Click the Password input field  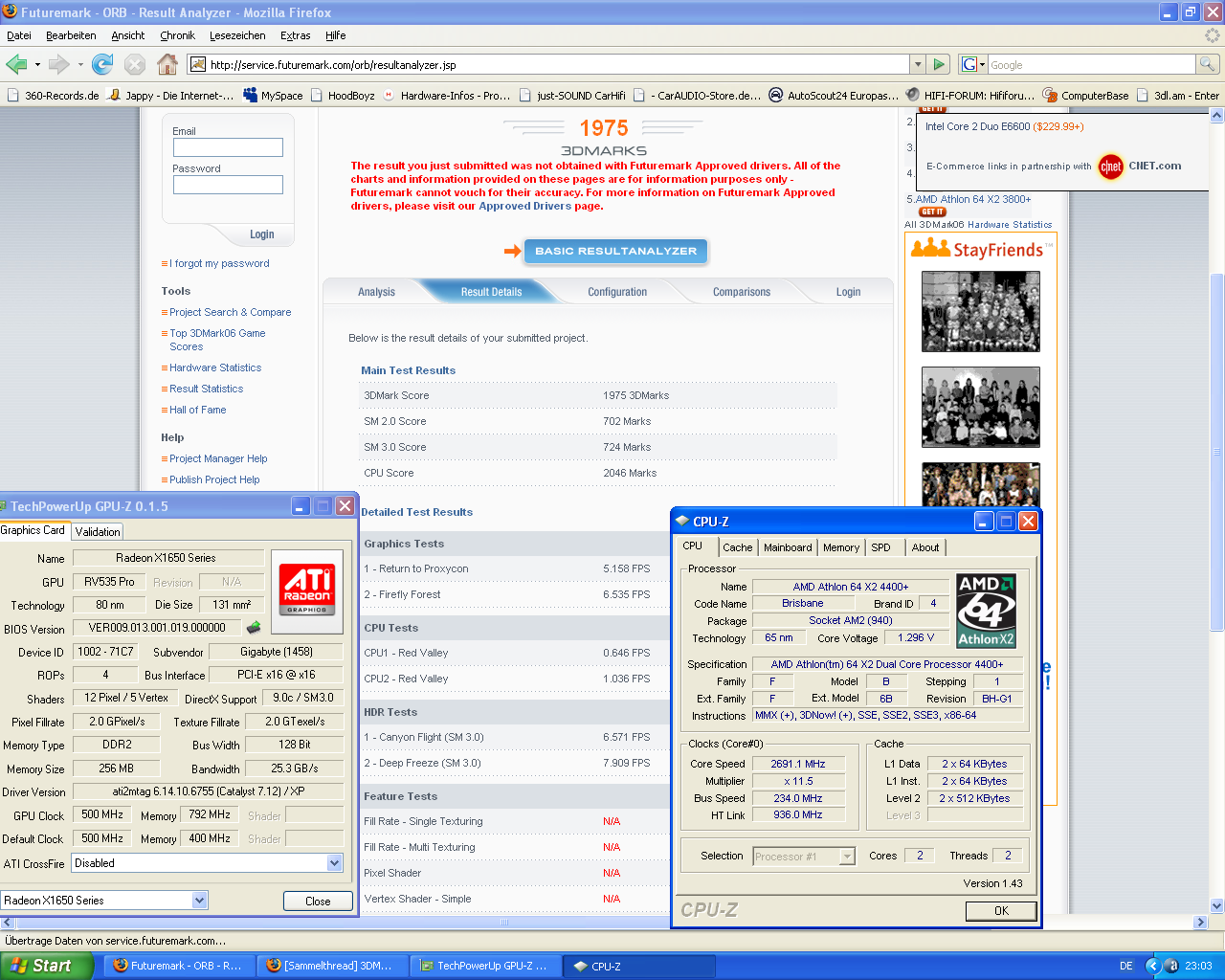(228, 185)
